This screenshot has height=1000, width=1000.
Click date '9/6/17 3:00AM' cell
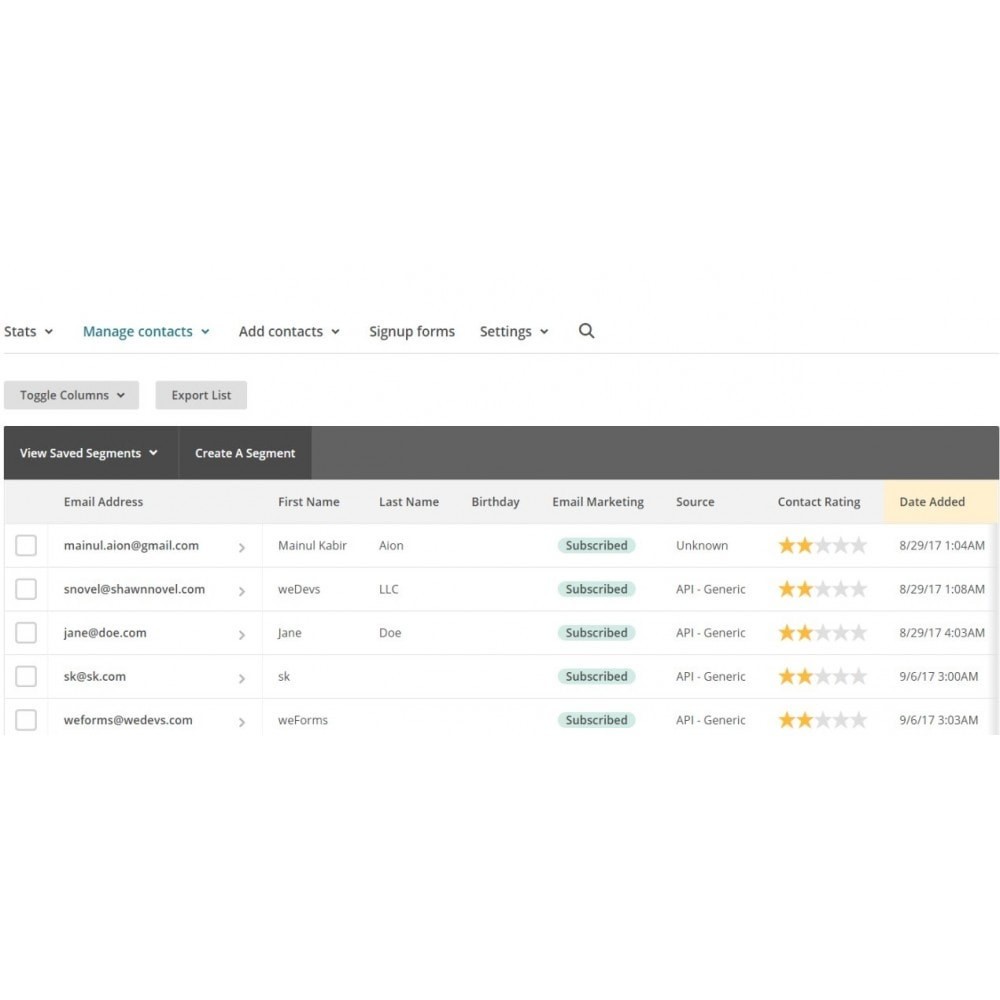[x=939, y=676]
